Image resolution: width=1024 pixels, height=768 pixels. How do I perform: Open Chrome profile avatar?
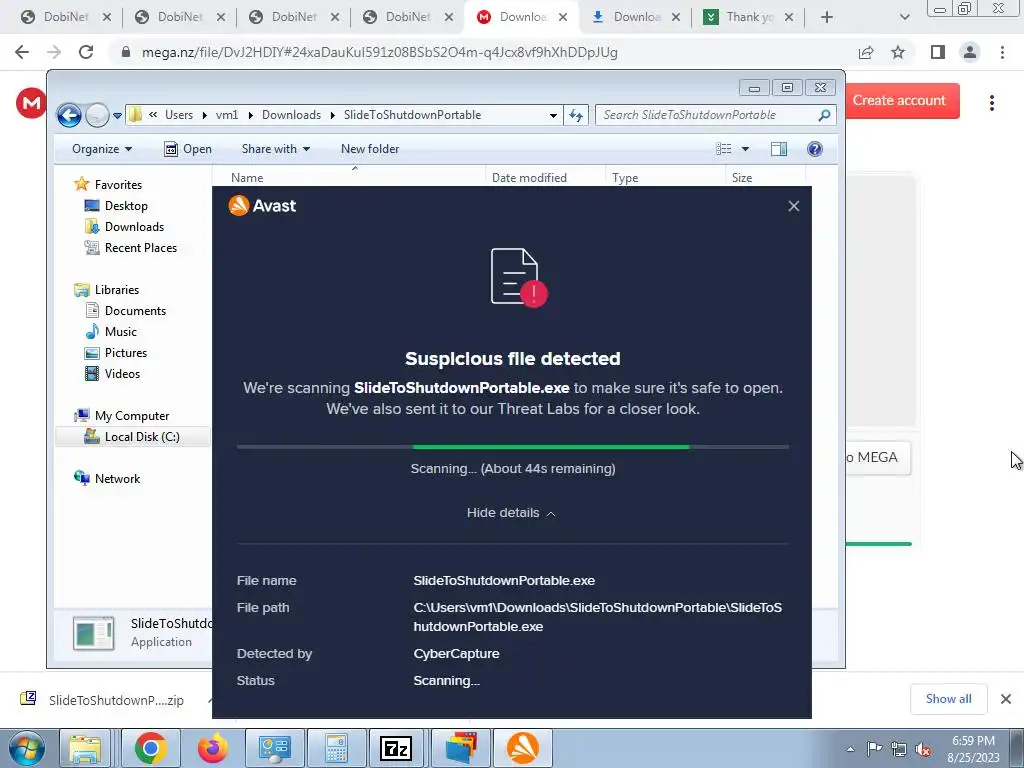(x=970, y=52)
